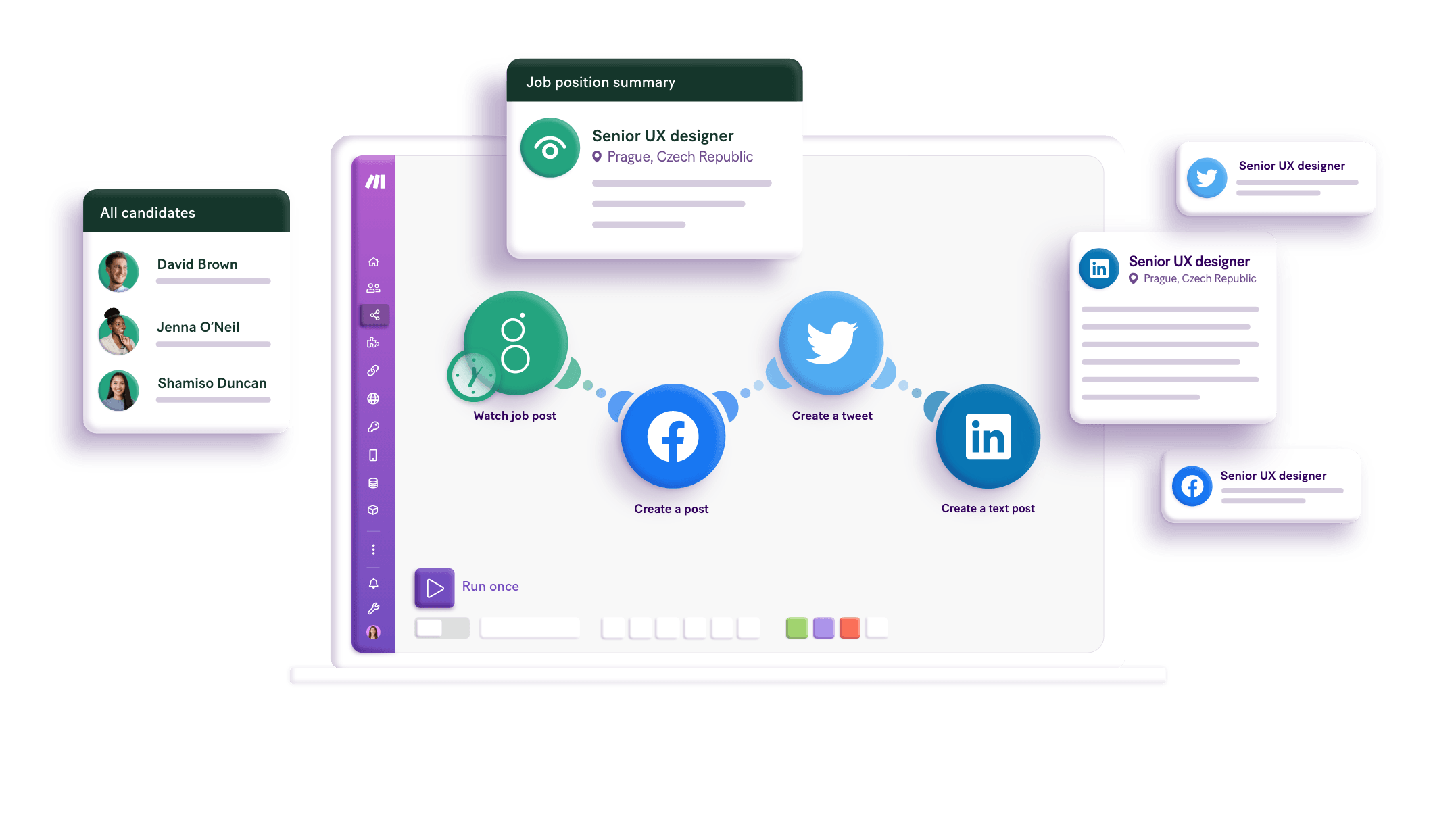Toggle the purple color swatch selector
This screenshot has height=819, width=1456.
pyautogui.click(x=823, y=628)
